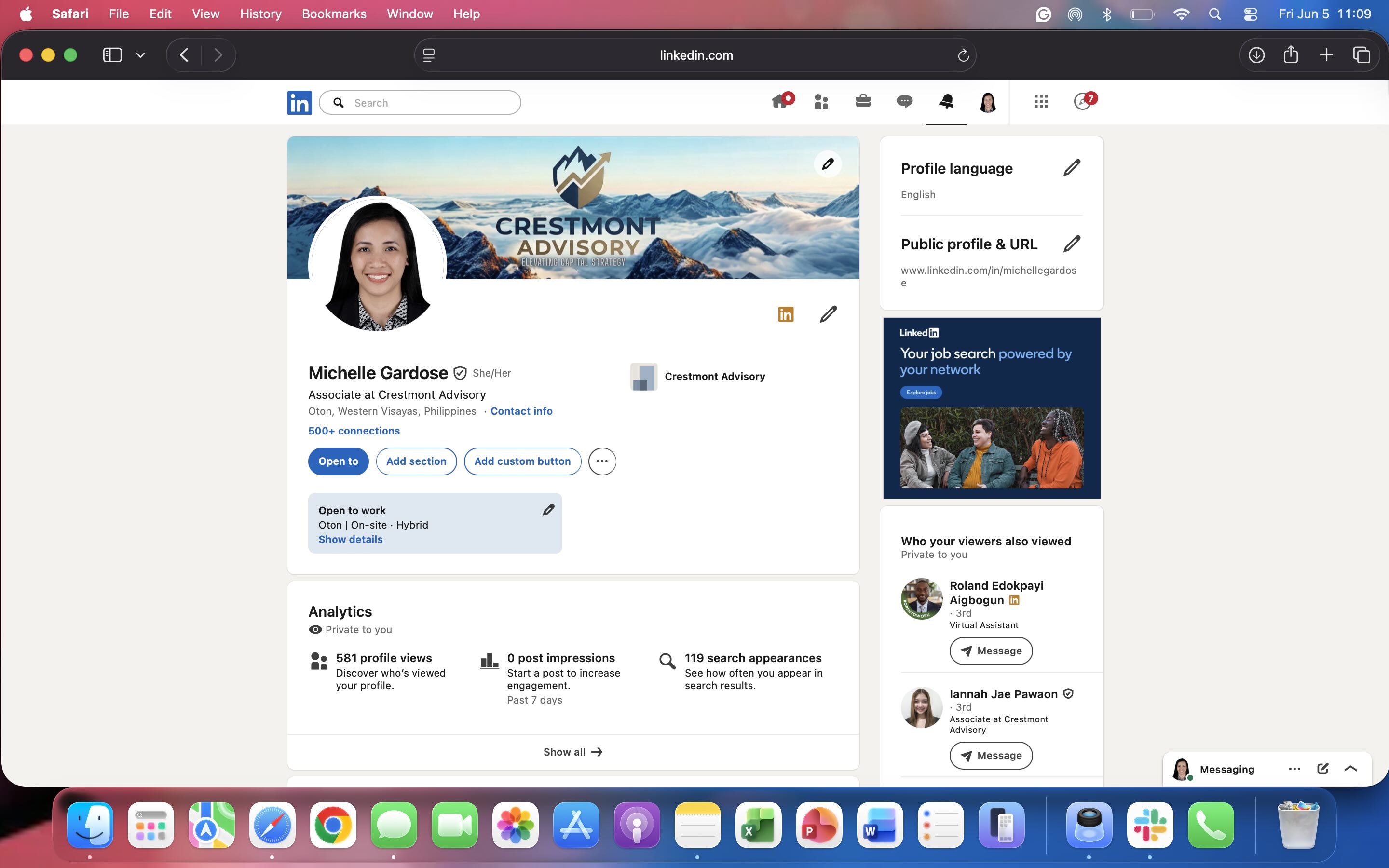Open Messaging chat bubble icon in navbar

tap(905, 102)
